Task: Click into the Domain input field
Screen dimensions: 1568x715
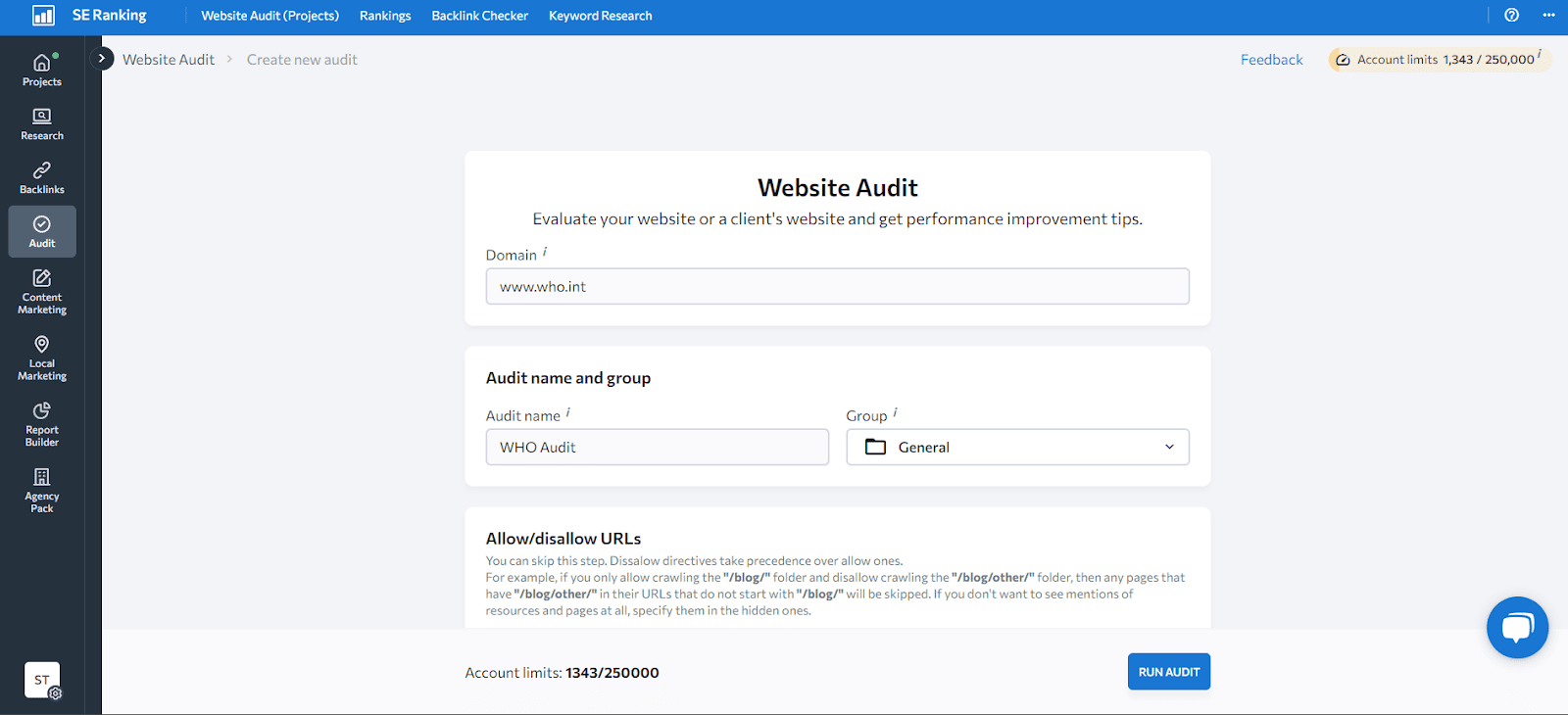Action: coord(838,286)
